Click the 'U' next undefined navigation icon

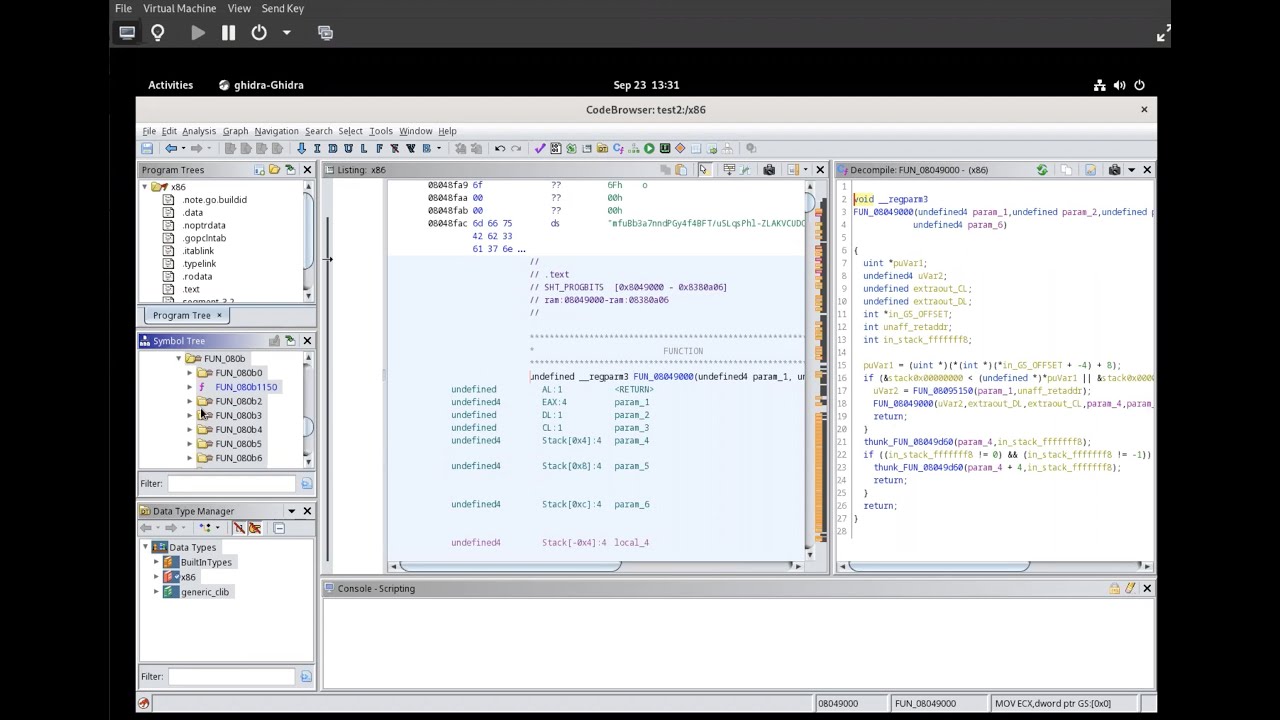point(348,149)
